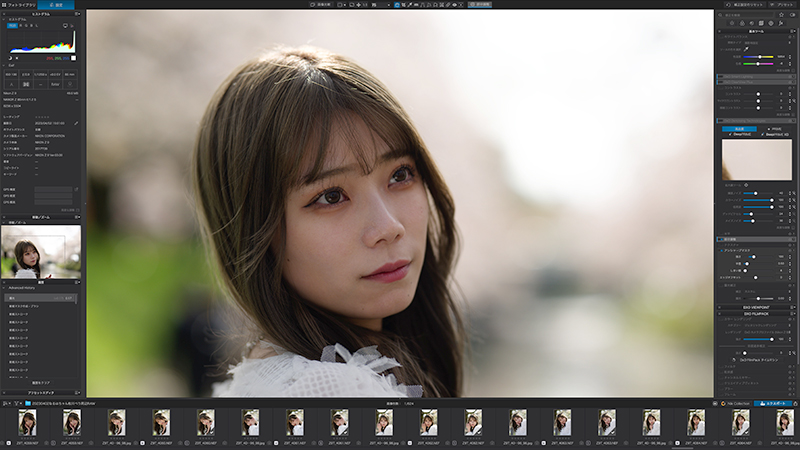Adjust the blue-yellow color temperature slider
Screen dimensions: 800x450
click(758, 57)
